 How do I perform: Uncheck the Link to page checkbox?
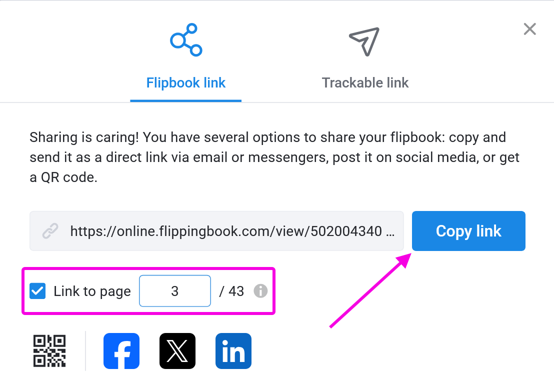click(x=37, y=291)
